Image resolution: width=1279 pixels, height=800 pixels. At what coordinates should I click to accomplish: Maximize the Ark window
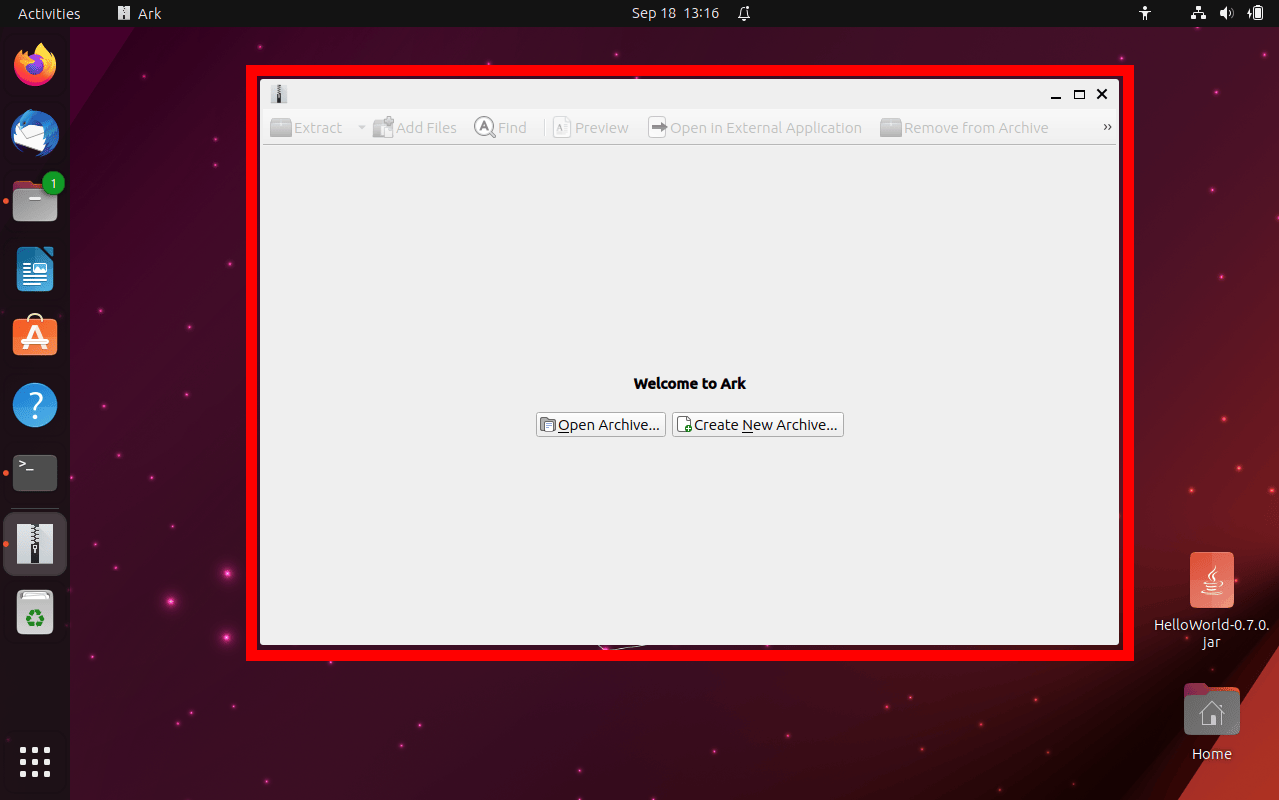pos(1079,94)
